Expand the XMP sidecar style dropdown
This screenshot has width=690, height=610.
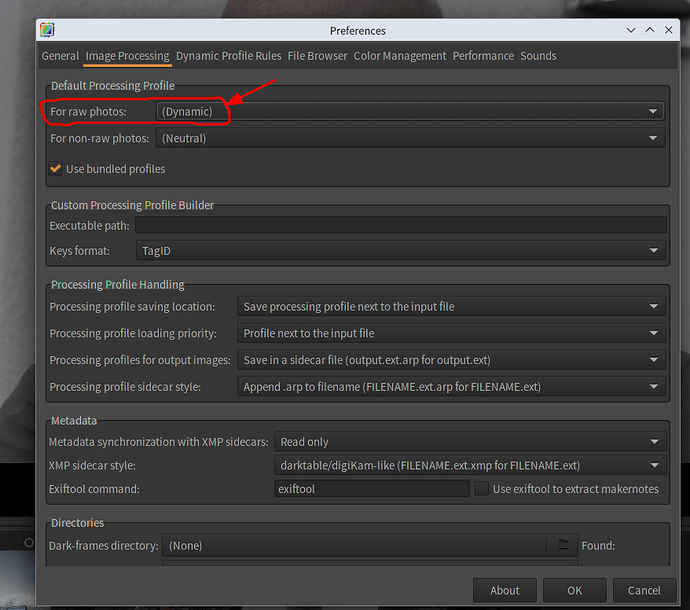click(x=470, y=465)
